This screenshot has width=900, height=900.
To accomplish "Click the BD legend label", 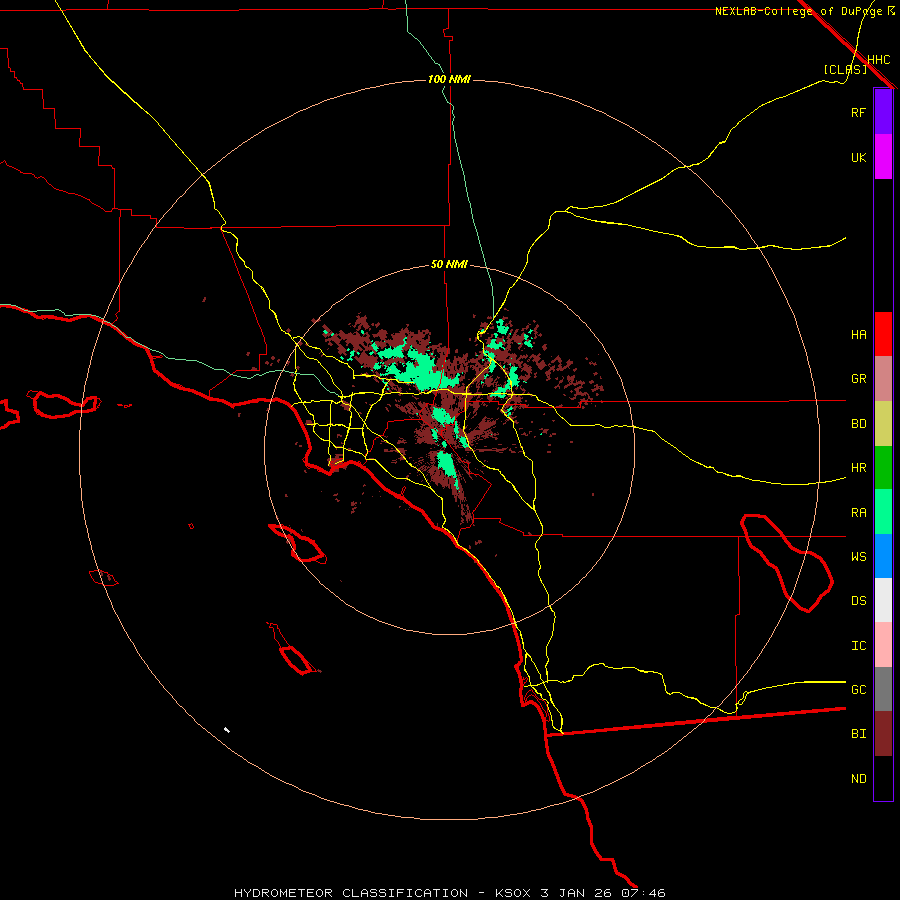I will tap(858, 424).
